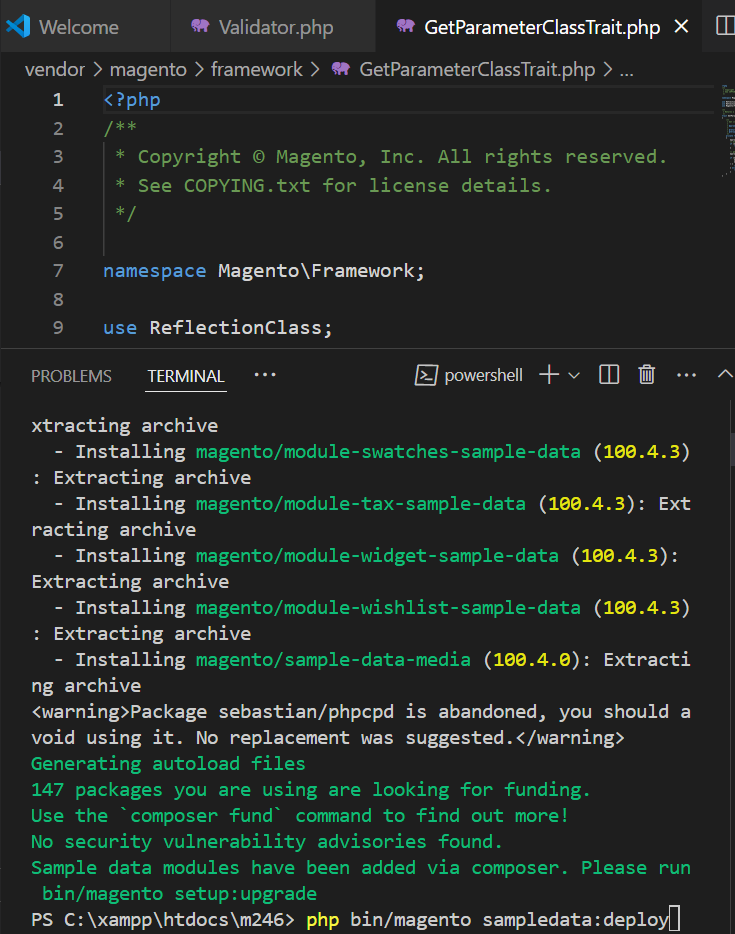Open terminal panel More Actions via ellipsis icon
This screenshot has height=934, width=735.
(x=685, y=374)
